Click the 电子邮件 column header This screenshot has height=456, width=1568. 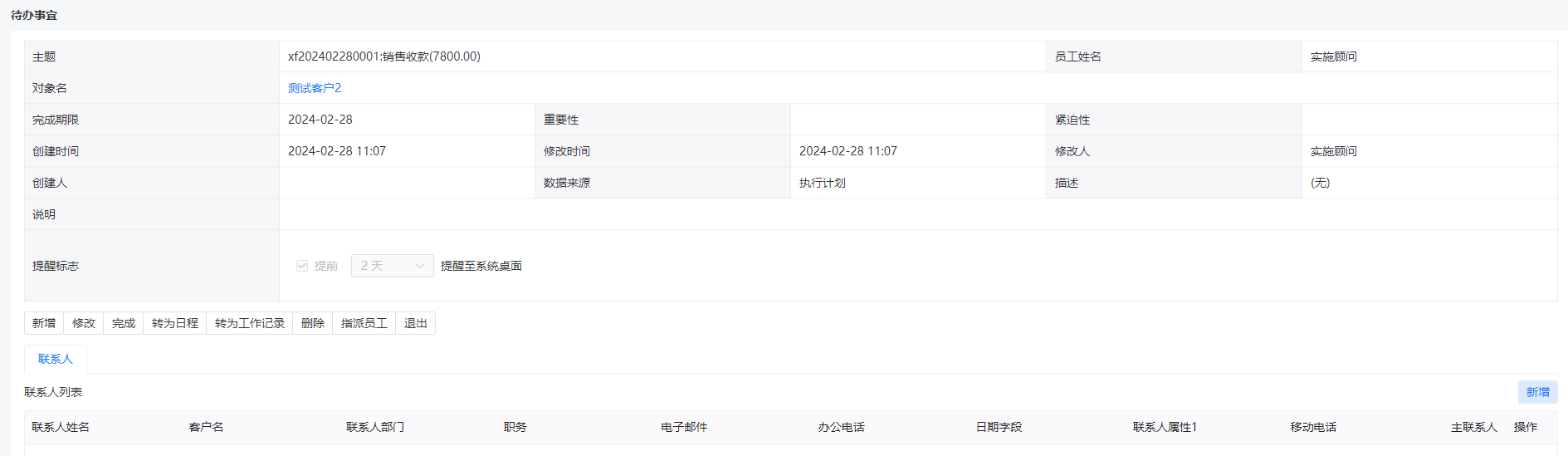[684, 427]
